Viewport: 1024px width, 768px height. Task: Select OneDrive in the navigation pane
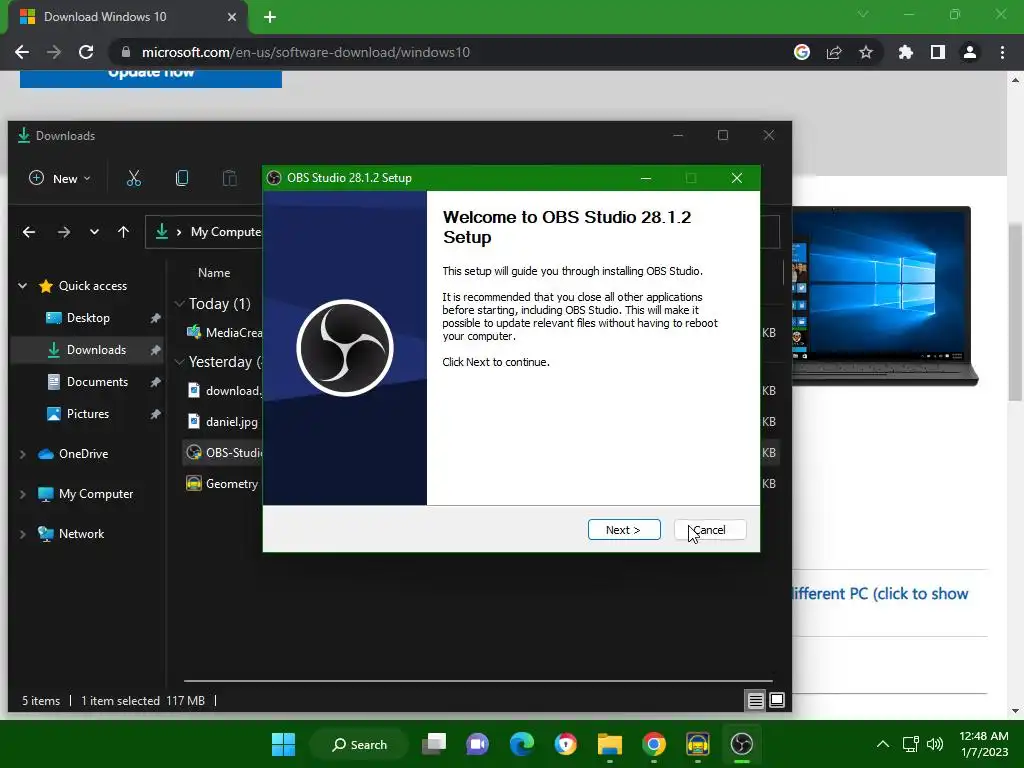84,454
